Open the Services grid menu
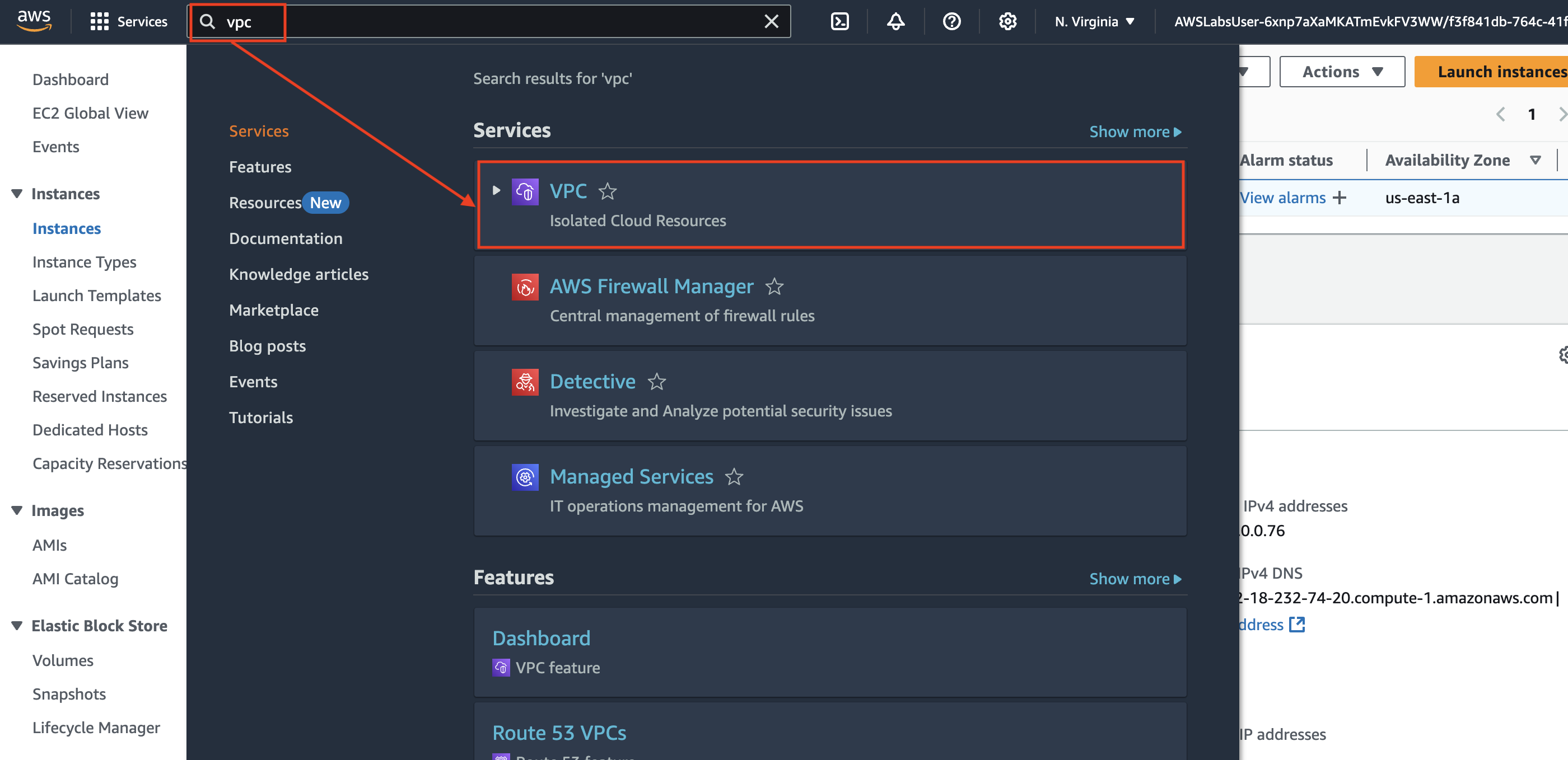 click(x=99, y=22)
